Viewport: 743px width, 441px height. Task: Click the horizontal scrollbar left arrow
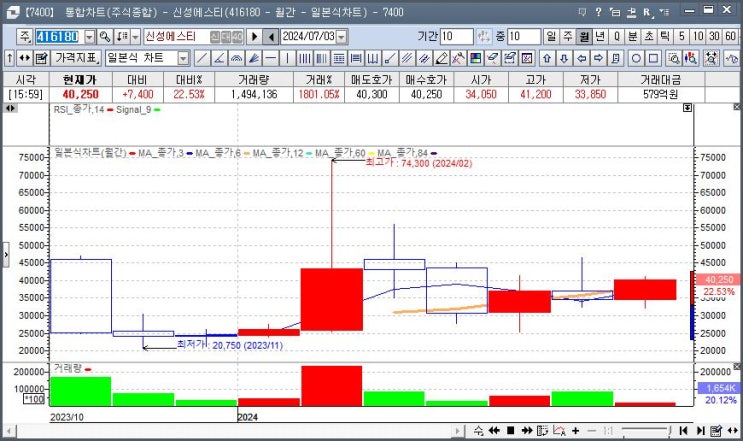coord(9,431)
